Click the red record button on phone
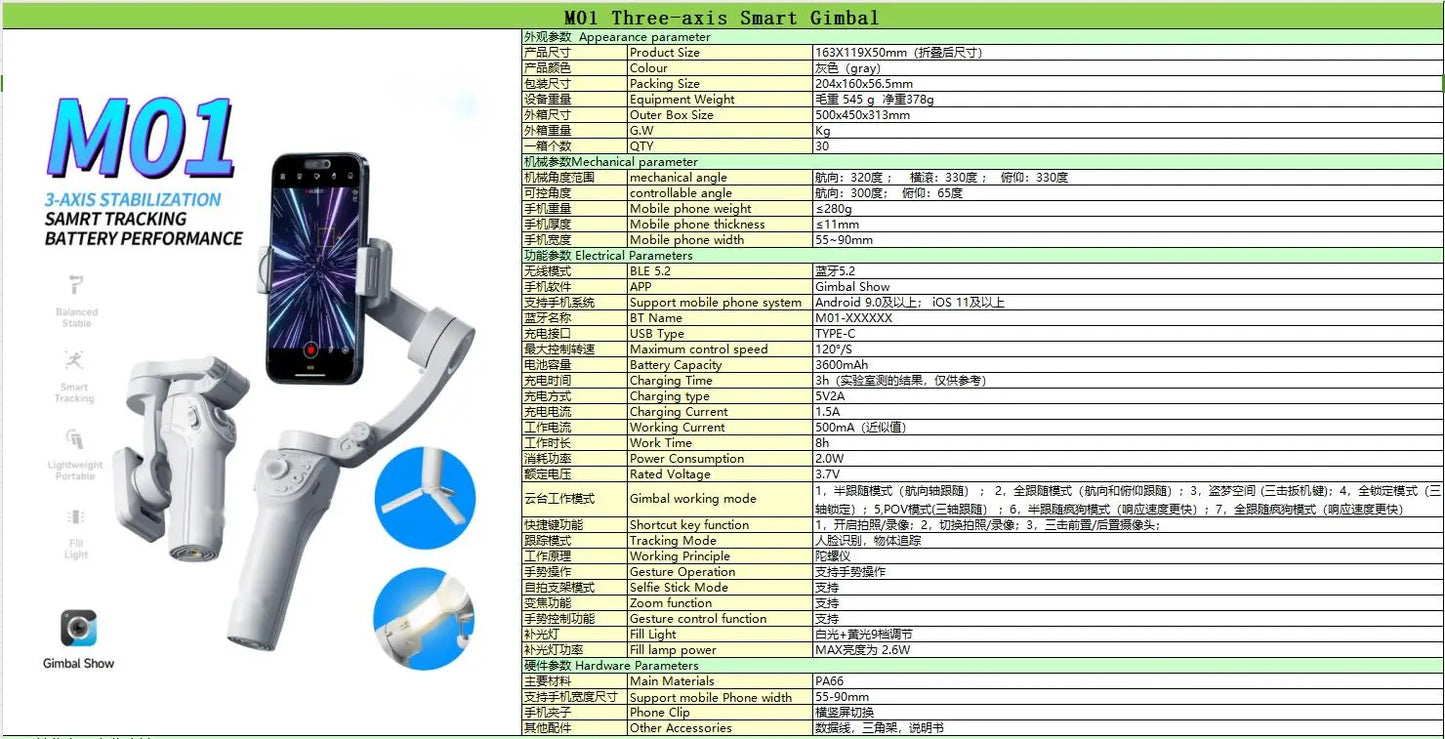This screenshot has height=739, width=1445. pyautogui.click(x=311, y=350)
